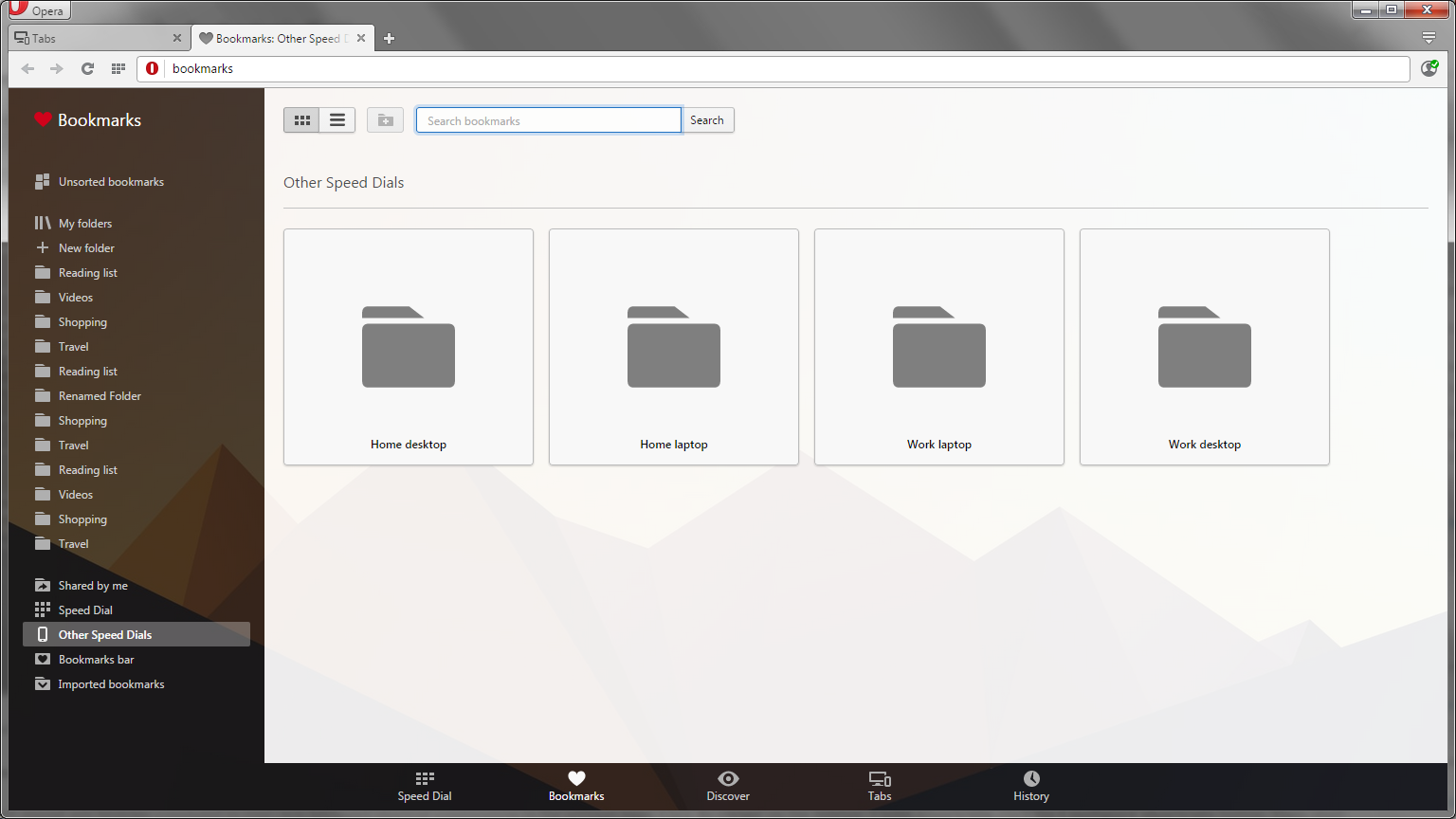Switch to list view of bookmarks

[x=337, y=119]
